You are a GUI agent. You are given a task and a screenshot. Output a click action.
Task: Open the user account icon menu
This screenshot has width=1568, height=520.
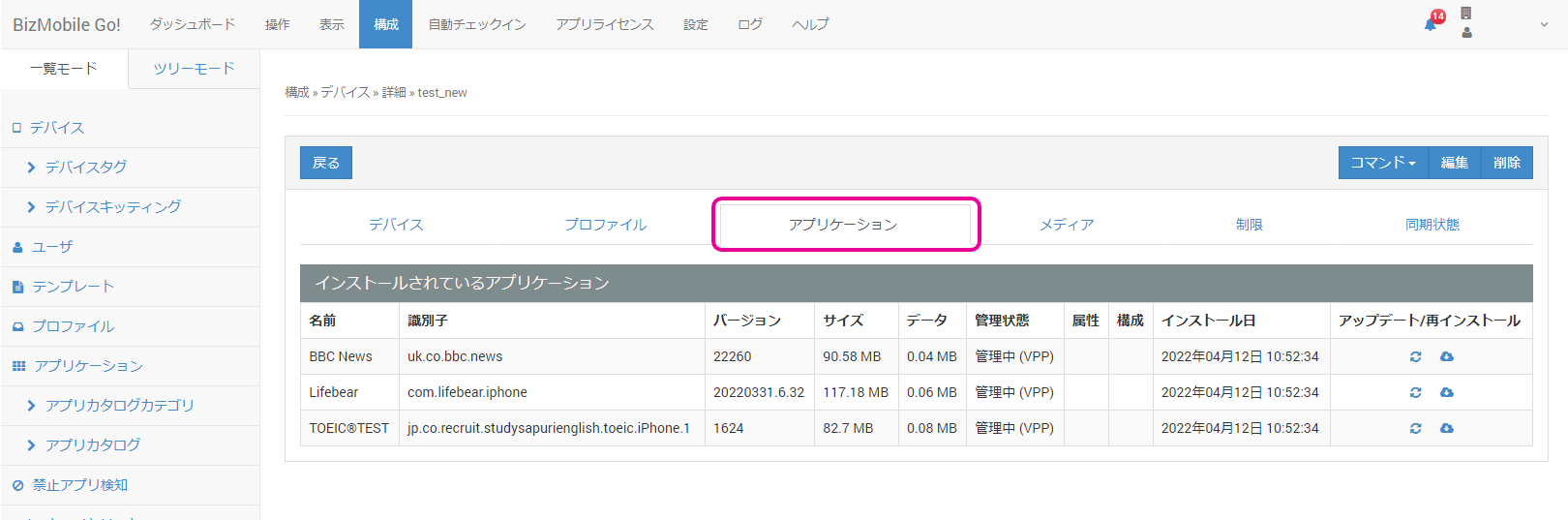pyautogui.click(x=1466, y=32)
